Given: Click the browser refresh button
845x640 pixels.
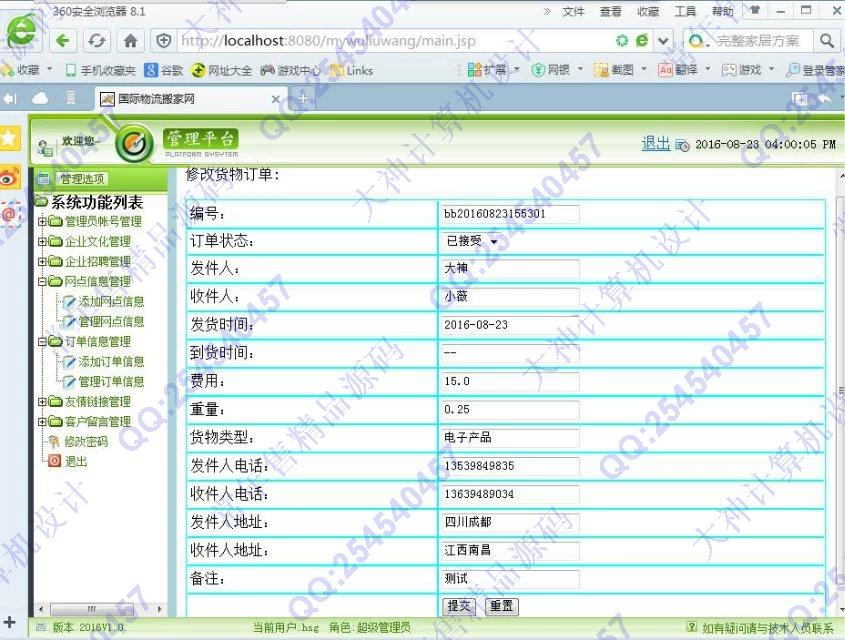Looking at the screenshot, I should 97,41.
